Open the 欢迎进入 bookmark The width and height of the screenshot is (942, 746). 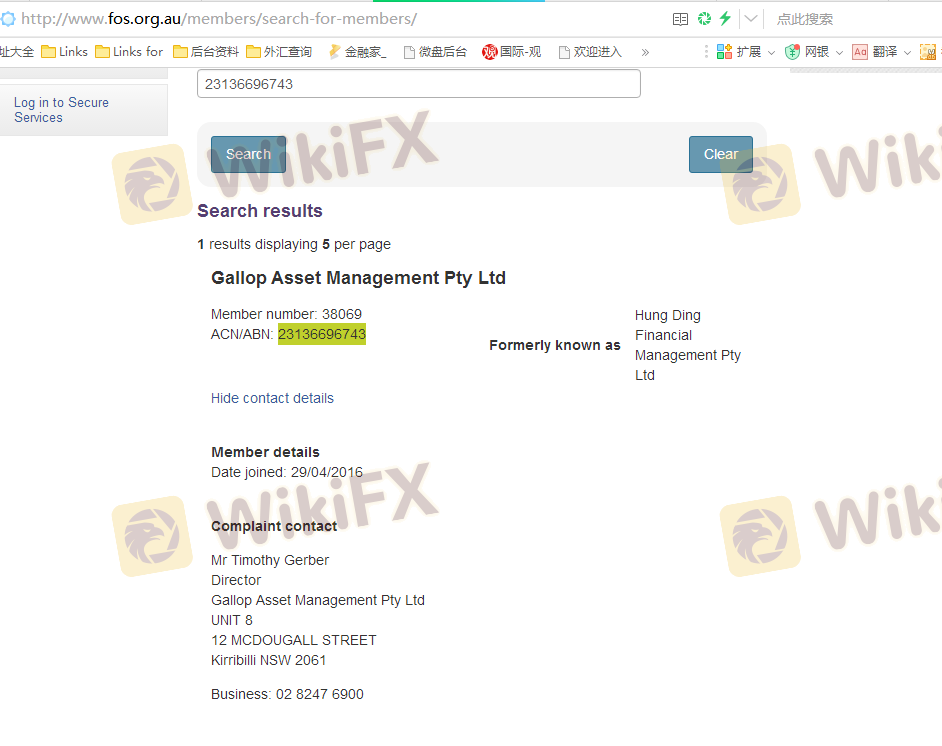tap(590, 52)
